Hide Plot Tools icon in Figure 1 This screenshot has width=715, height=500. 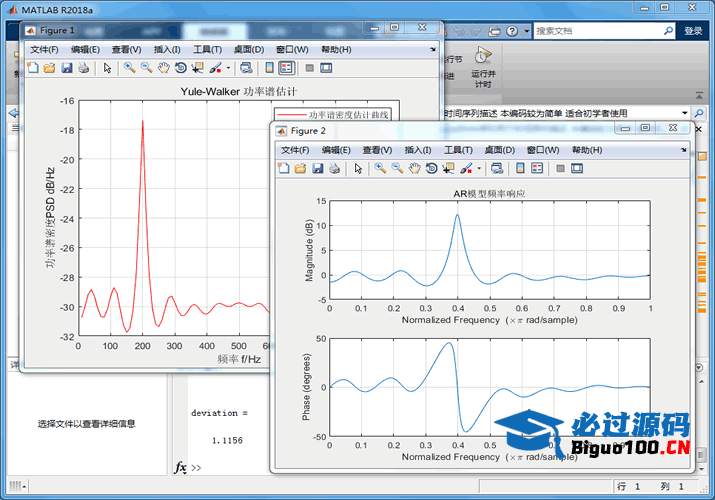click(310, 68)
